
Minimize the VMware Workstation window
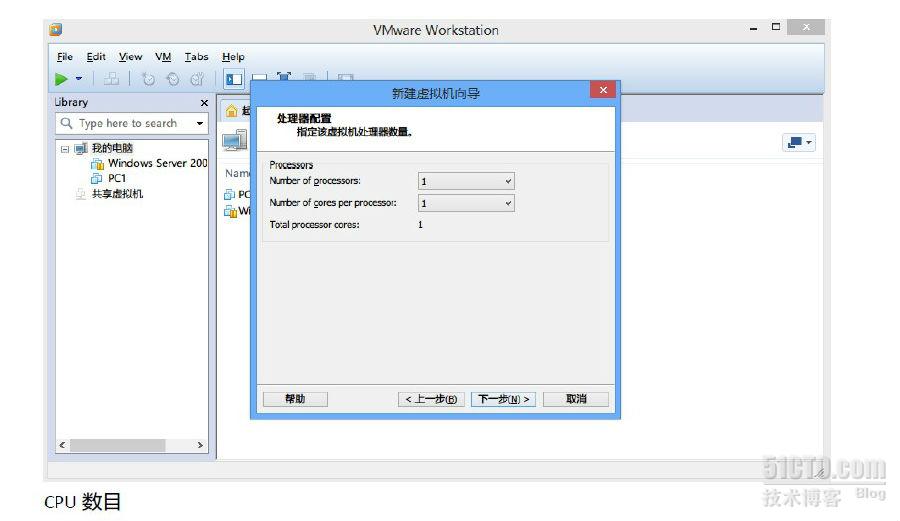(x=754, y=28)
